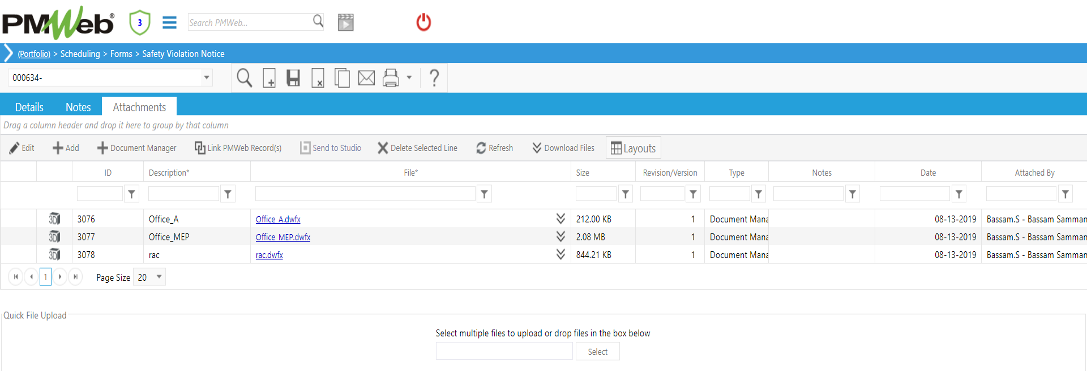Click the Description filter input field
Viewport: 1087px width, 372px height.
coord(184,194)
